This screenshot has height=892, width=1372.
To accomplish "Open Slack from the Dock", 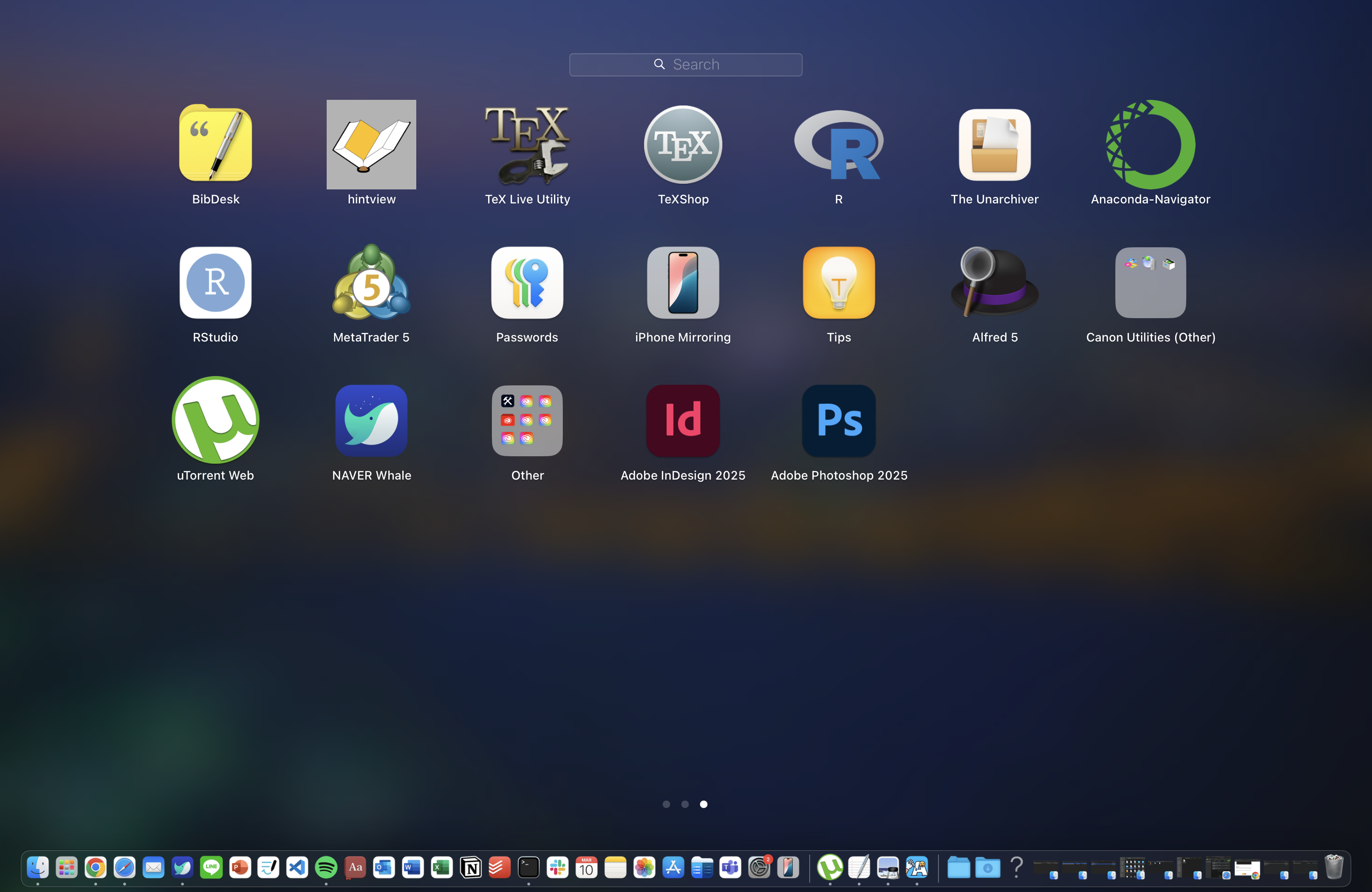I will (558, 867).
